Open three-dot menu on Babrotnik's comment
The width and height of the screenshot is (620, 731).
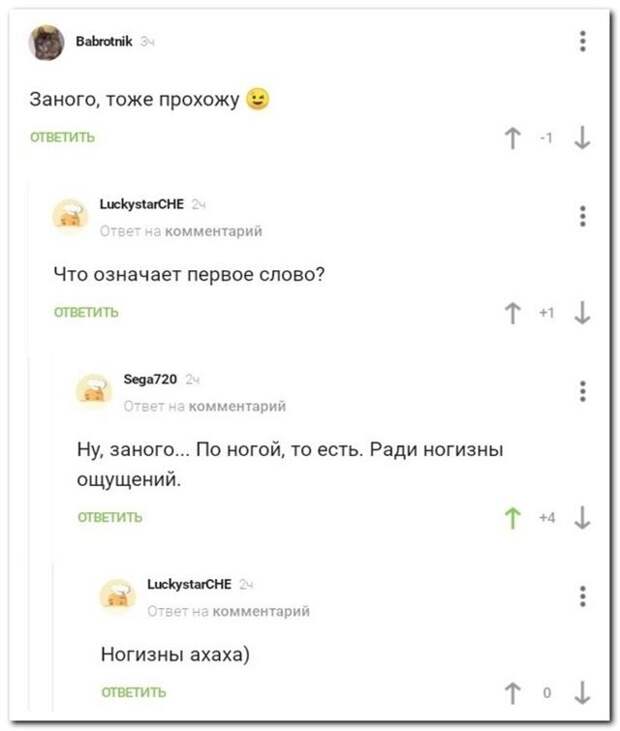(x=583, y=42)
